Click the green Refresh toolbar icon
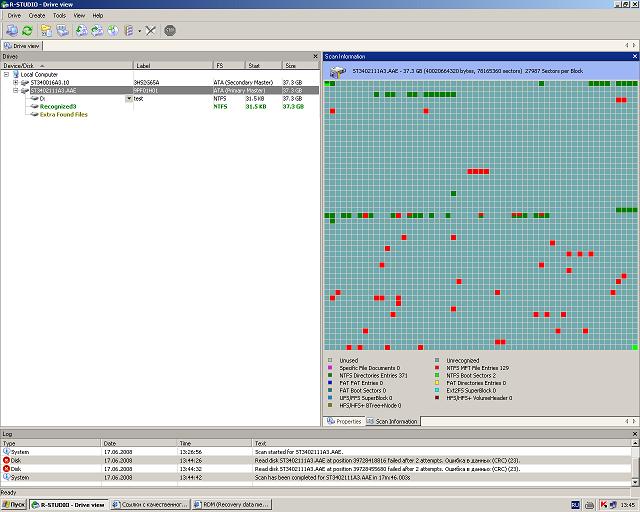640x512 pixels. coord(27,30)
